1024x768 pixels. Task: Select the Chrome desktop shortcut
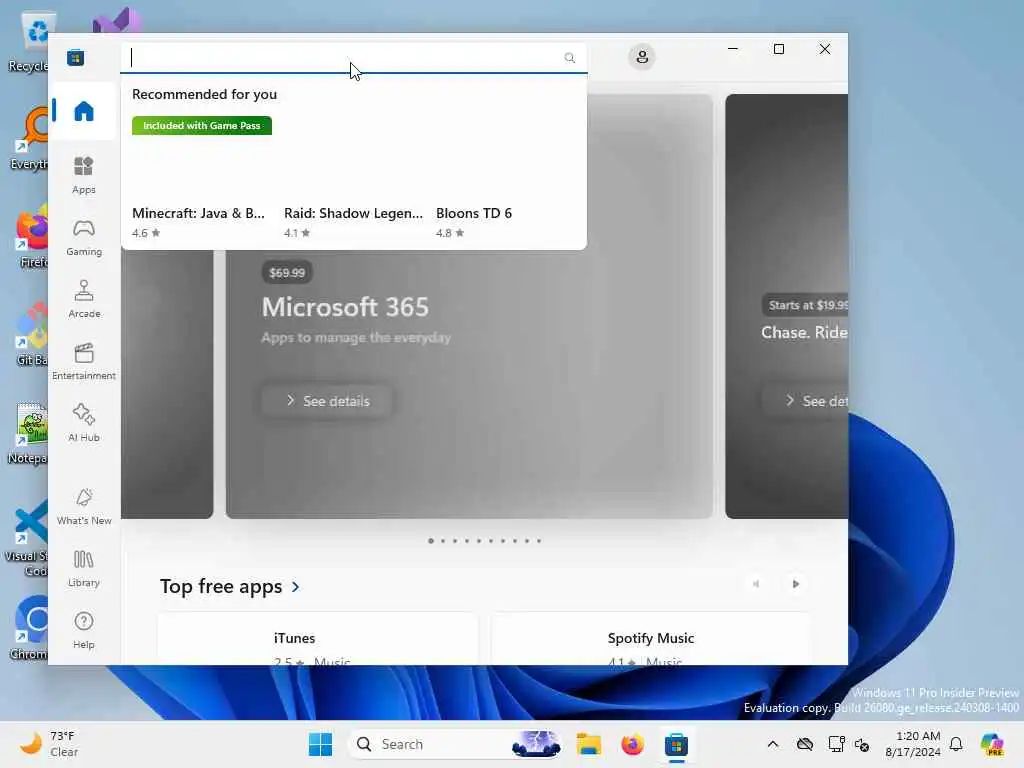pos(29,627)
